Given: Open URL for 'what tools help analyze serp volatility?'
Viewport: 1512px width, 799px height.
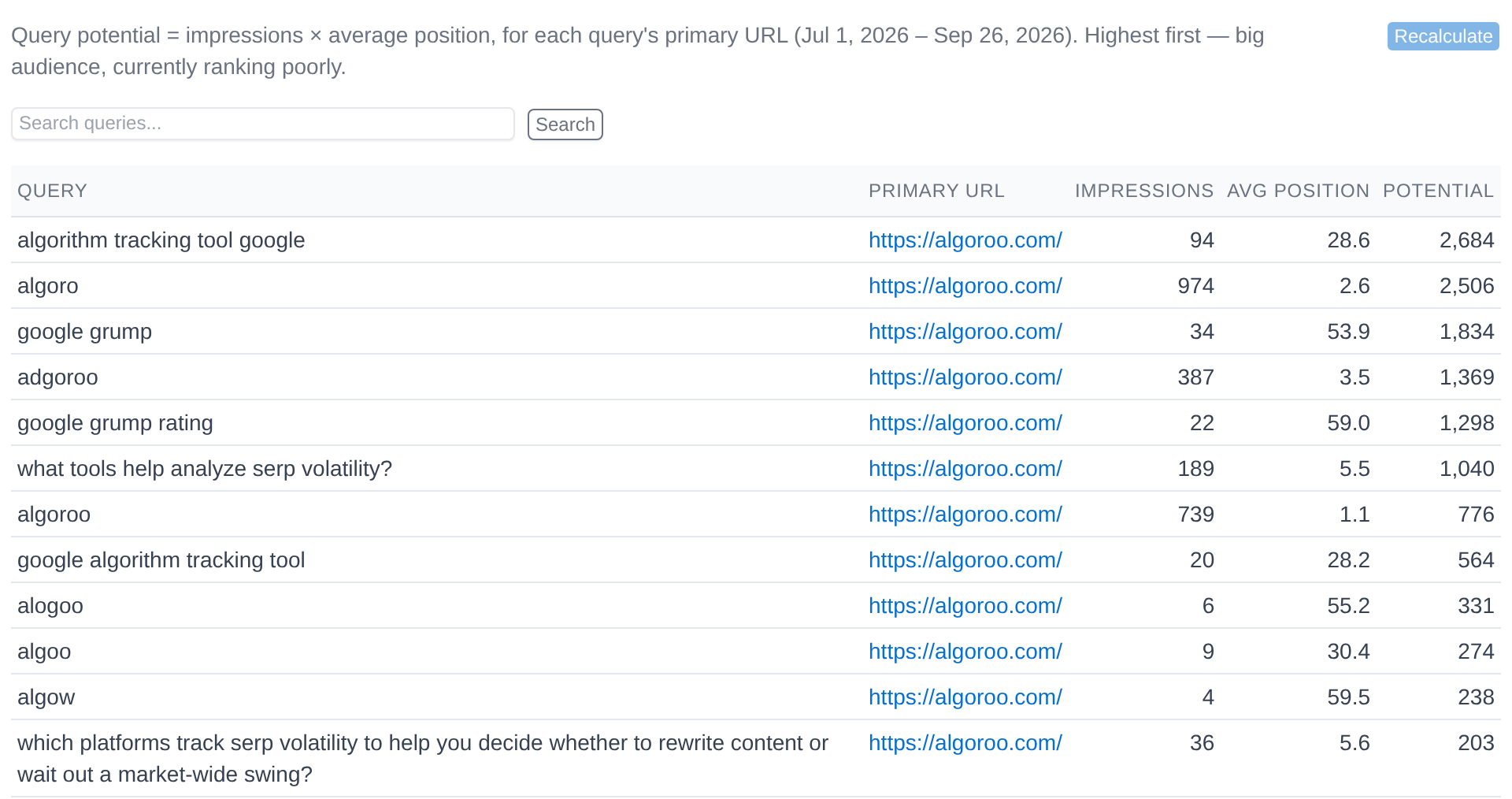Looking at the screenshot, I should pos(965,469).
